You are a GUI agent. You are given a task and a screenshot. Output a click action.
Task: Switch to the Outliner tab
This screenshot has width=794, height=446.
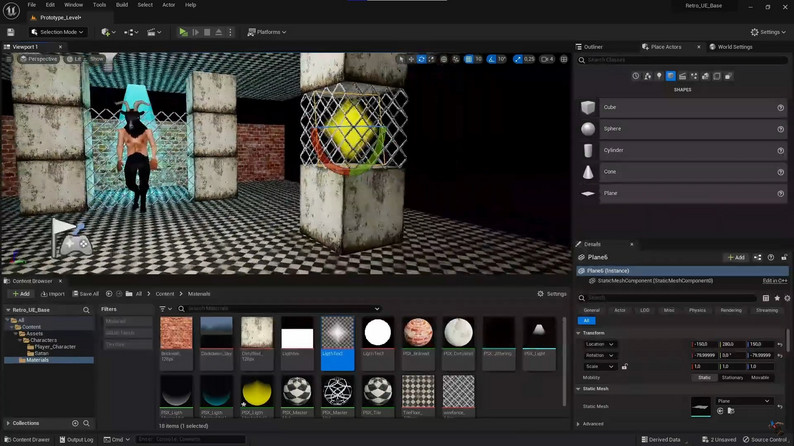[592, 47]
